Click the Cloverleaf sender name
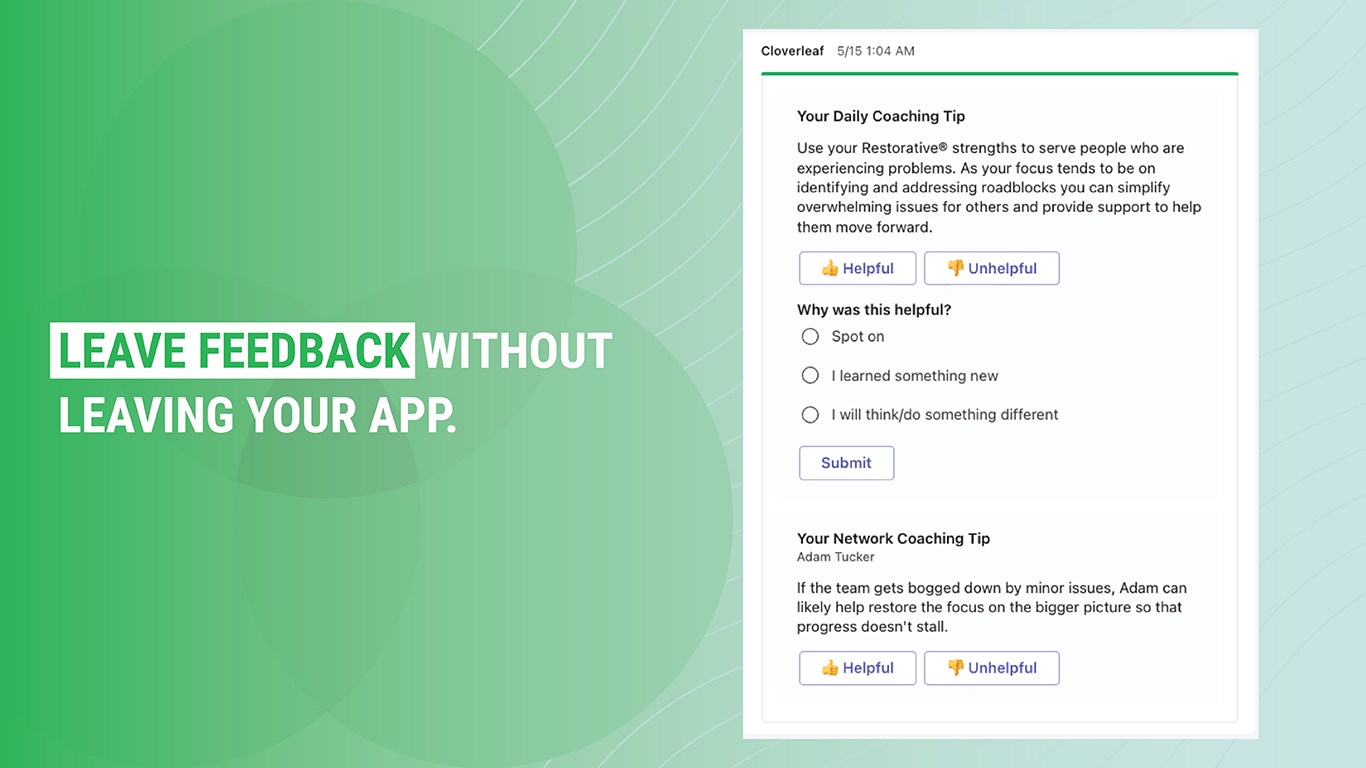Viewport: 1366px width, 768px height. 792,51
